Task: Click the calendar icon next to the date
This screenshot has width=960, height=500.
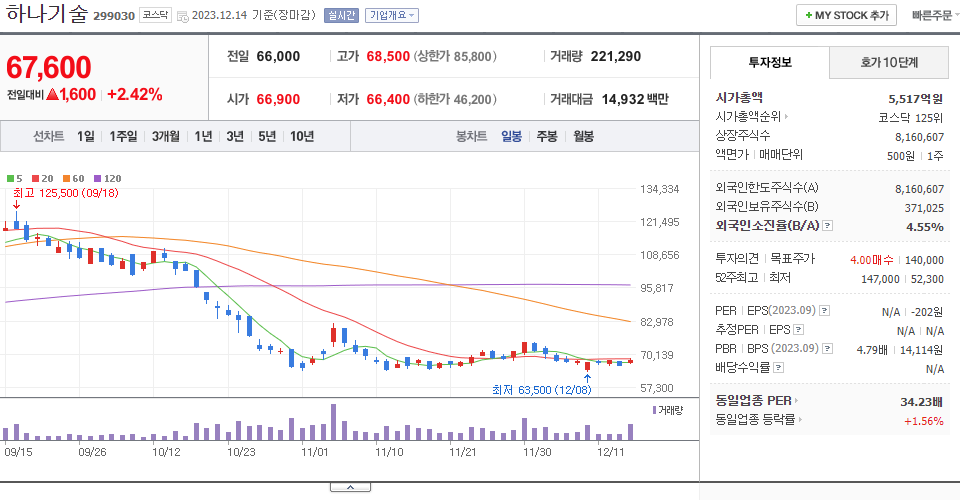Action: pyautogui.click(x=182, y=17)
